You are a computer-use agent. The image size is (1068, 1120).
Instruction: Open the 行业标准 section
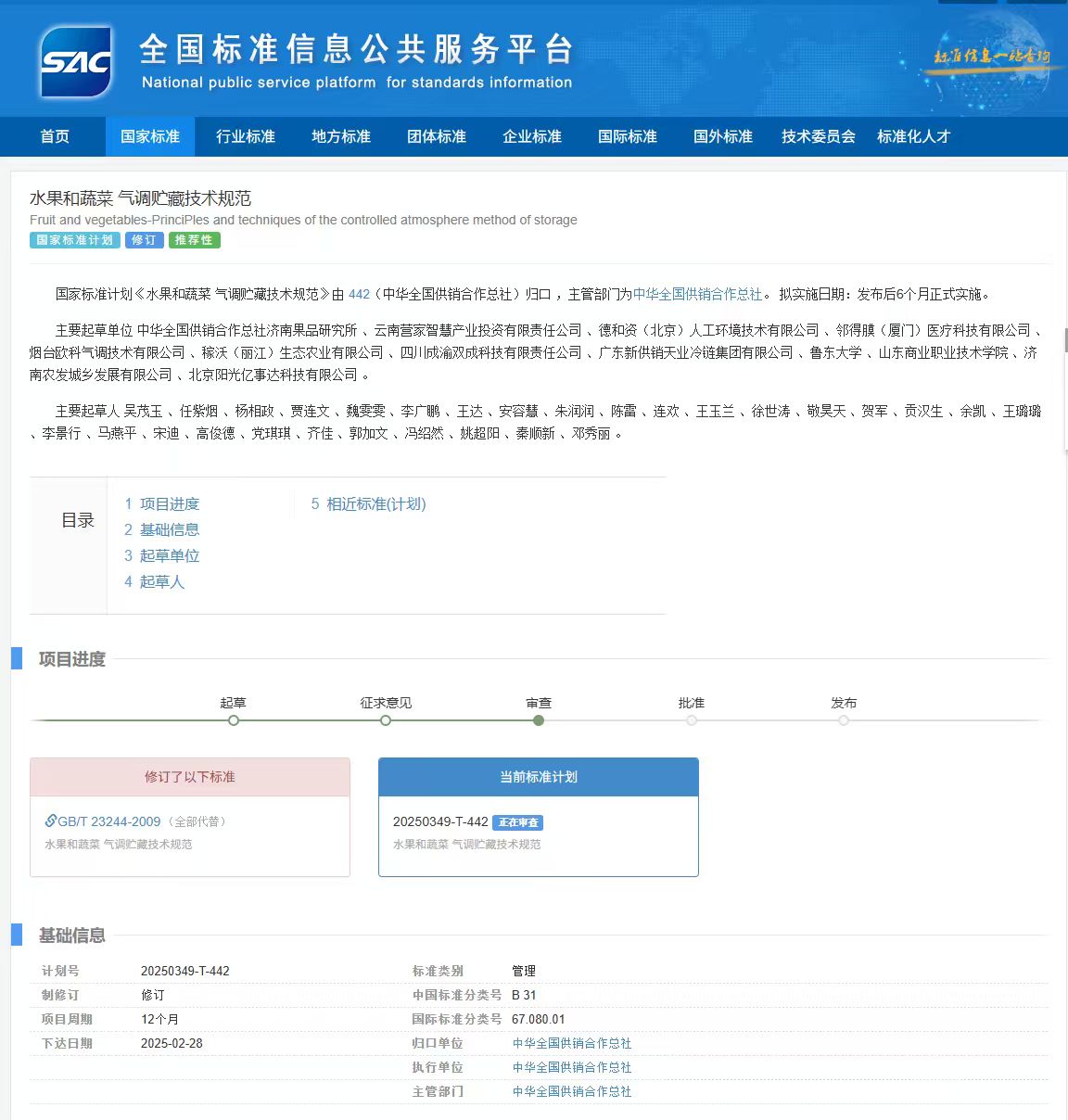click(x=245, y=136)
